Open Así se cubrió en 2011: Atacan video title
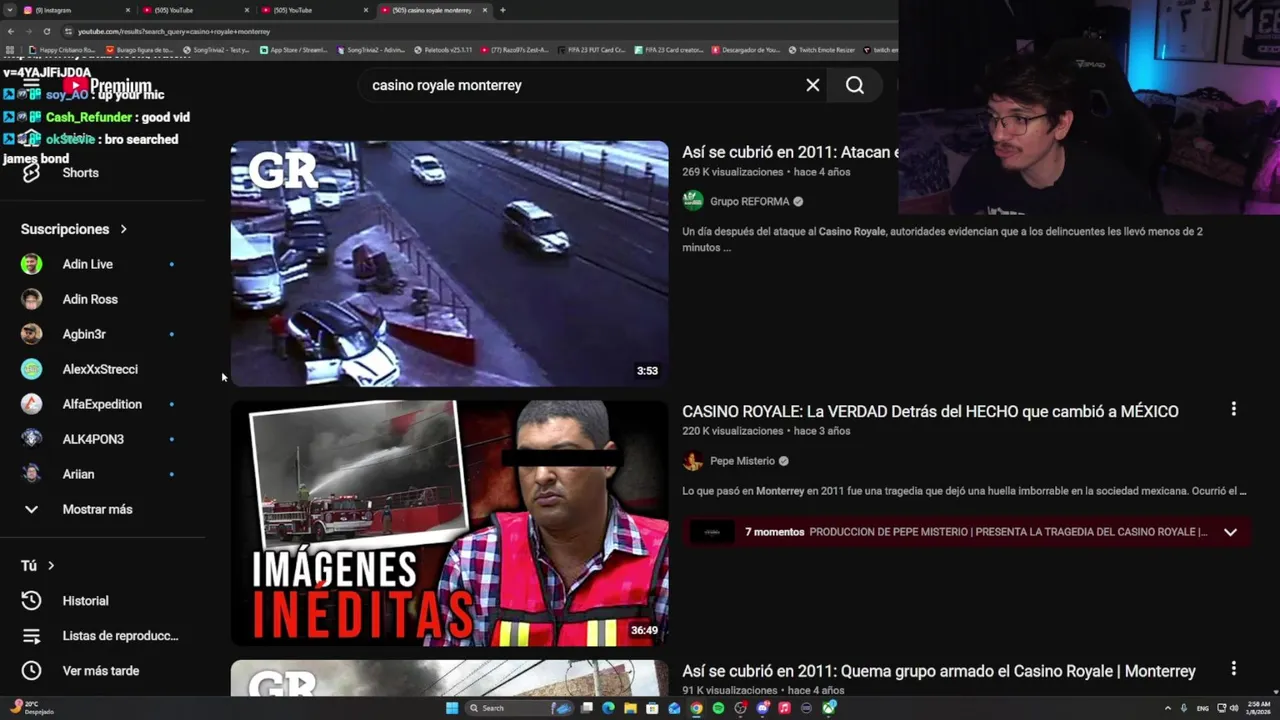Viewport: 1280px width, 720px height. (x=790, y=152)
